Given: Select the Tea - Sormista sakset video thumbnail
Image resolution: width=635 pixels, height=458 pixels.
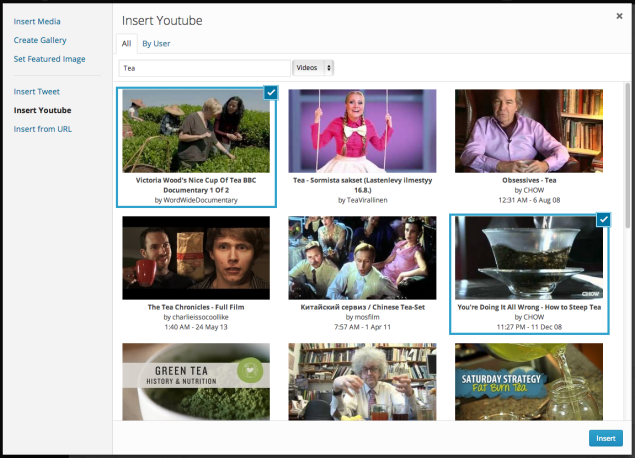Looking at the screenshot, I should coord(362,131).
